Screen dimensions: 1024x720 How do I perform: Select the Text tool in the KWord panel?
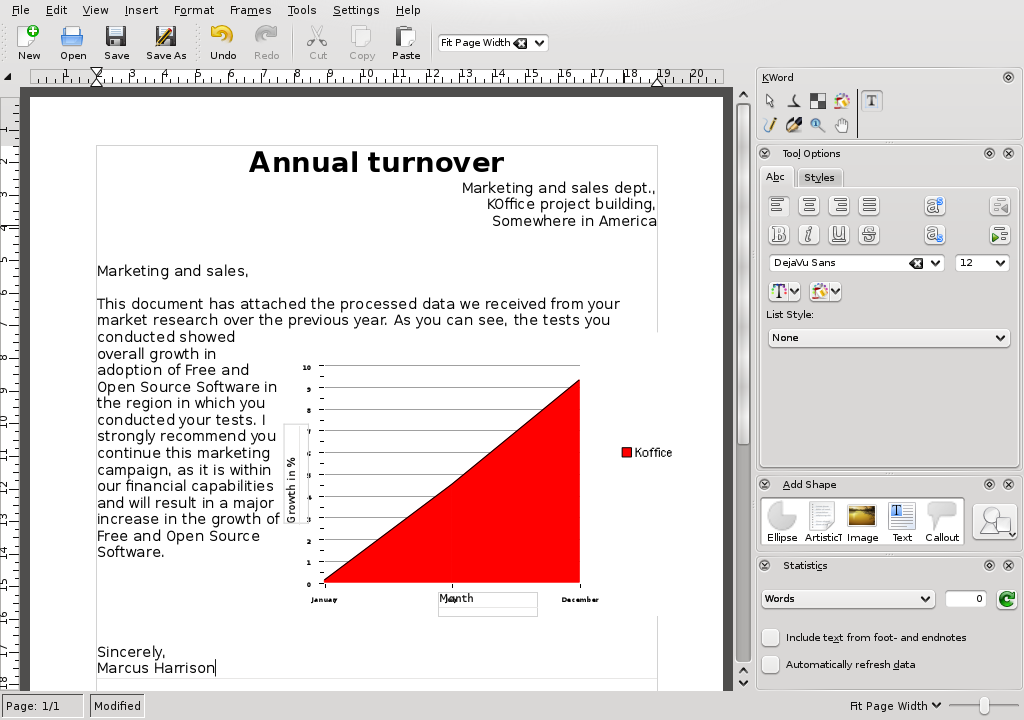871,100
